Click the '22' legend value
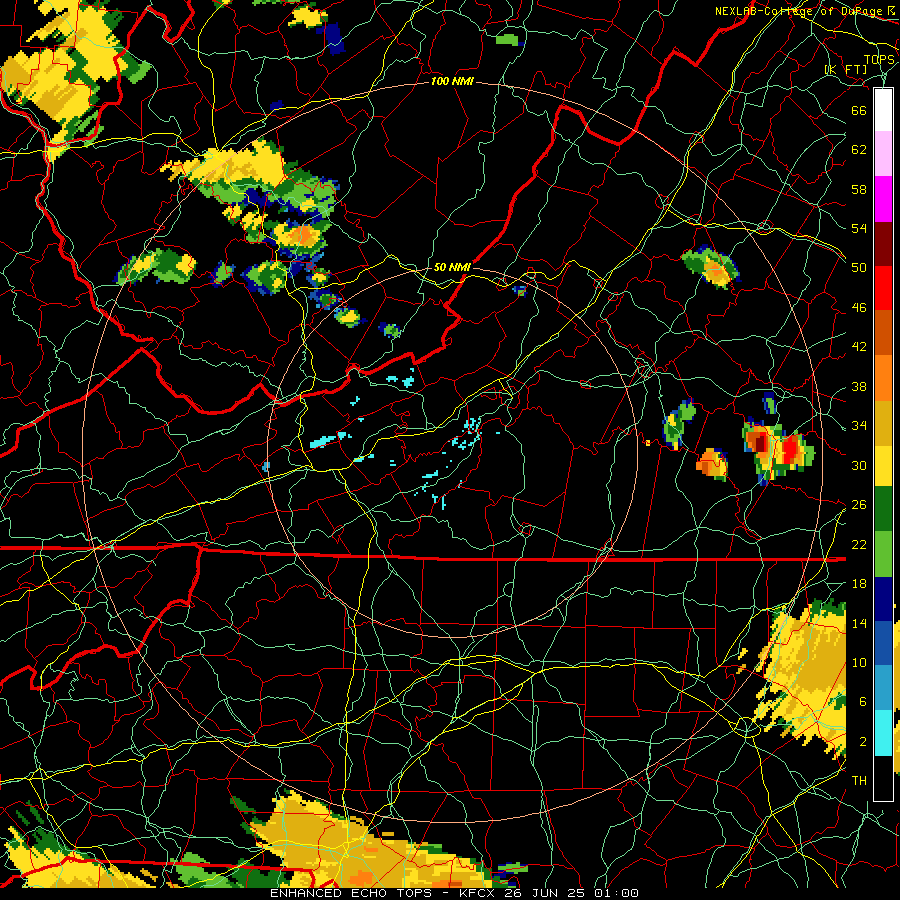Screen dimensions: 900x900 tap(859, 544)
